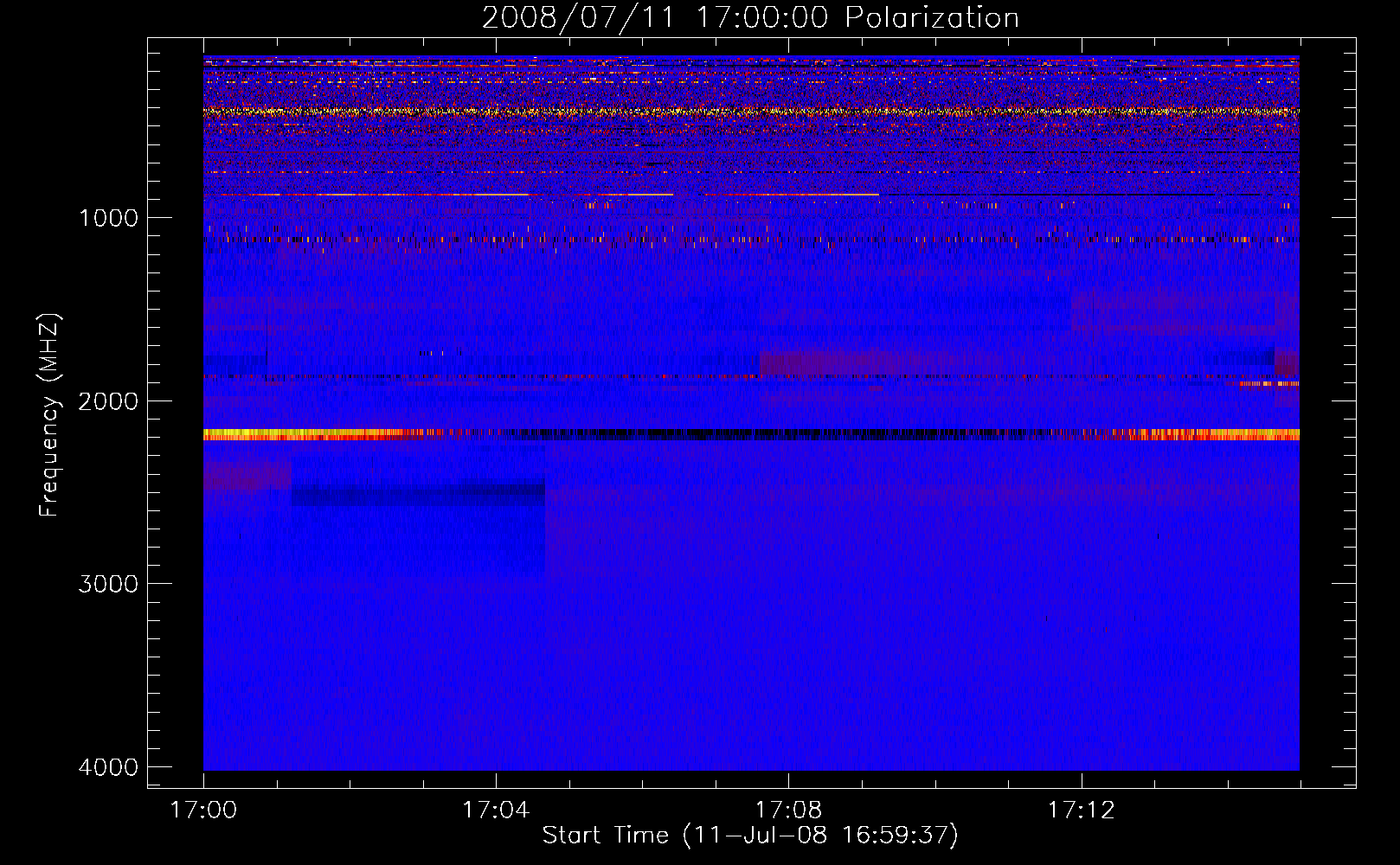Click the 1000 frequency tick label
This screenshot has height=865, width=1400.
pyautogui.click(x=108, y=218)
